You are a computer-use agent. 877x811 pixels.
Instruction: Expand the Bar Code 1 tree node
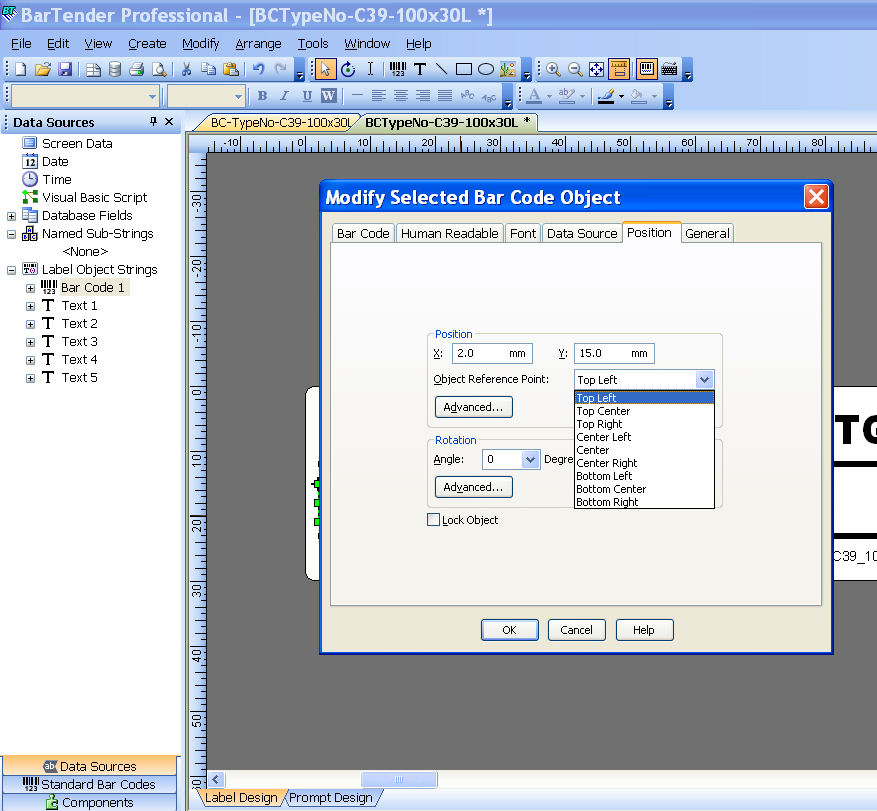pos(30,288)
